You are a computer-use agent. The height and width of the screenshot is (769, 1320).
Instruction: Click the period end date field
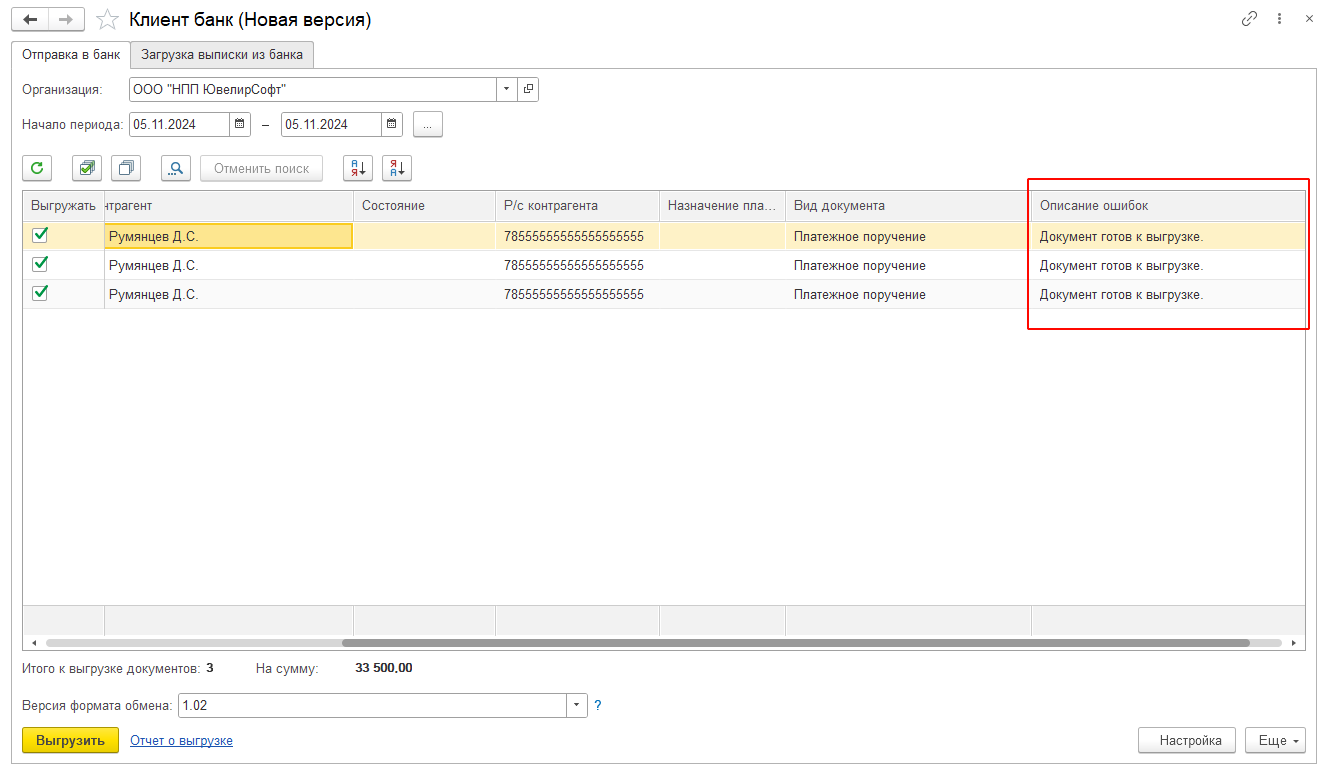pos(332,125)
